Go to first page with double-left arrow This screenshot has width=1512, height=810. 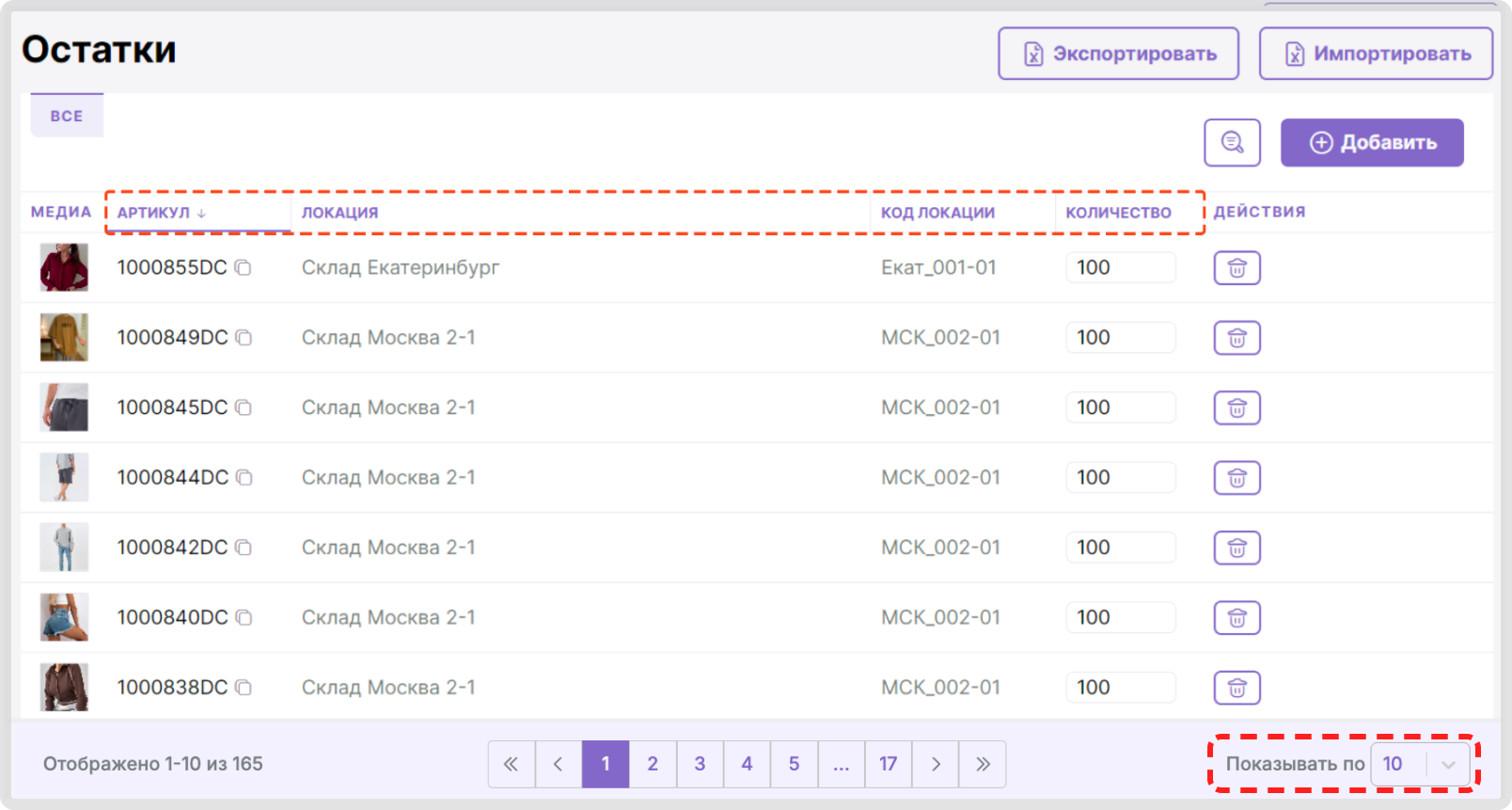512,764
